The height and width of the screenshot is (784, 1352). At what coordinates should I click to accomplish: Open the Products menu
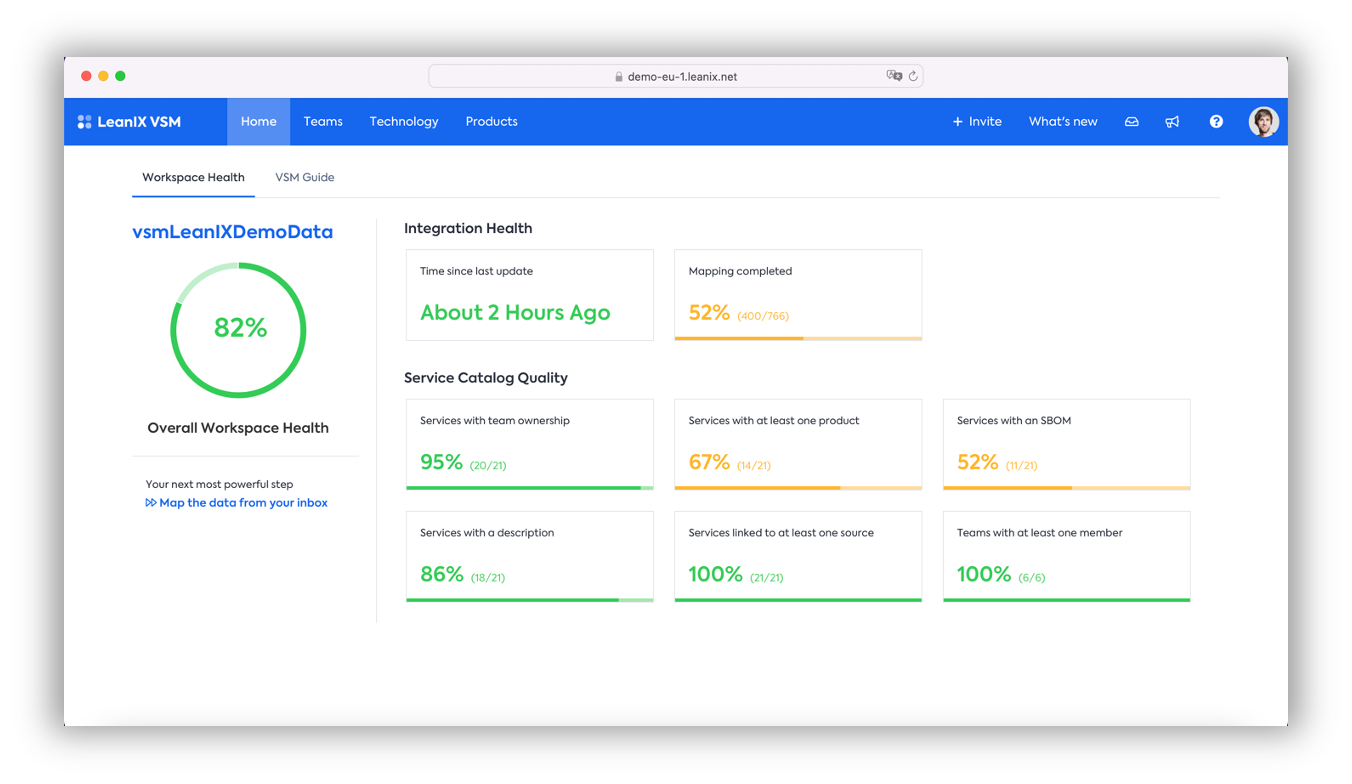pos(491,122)
